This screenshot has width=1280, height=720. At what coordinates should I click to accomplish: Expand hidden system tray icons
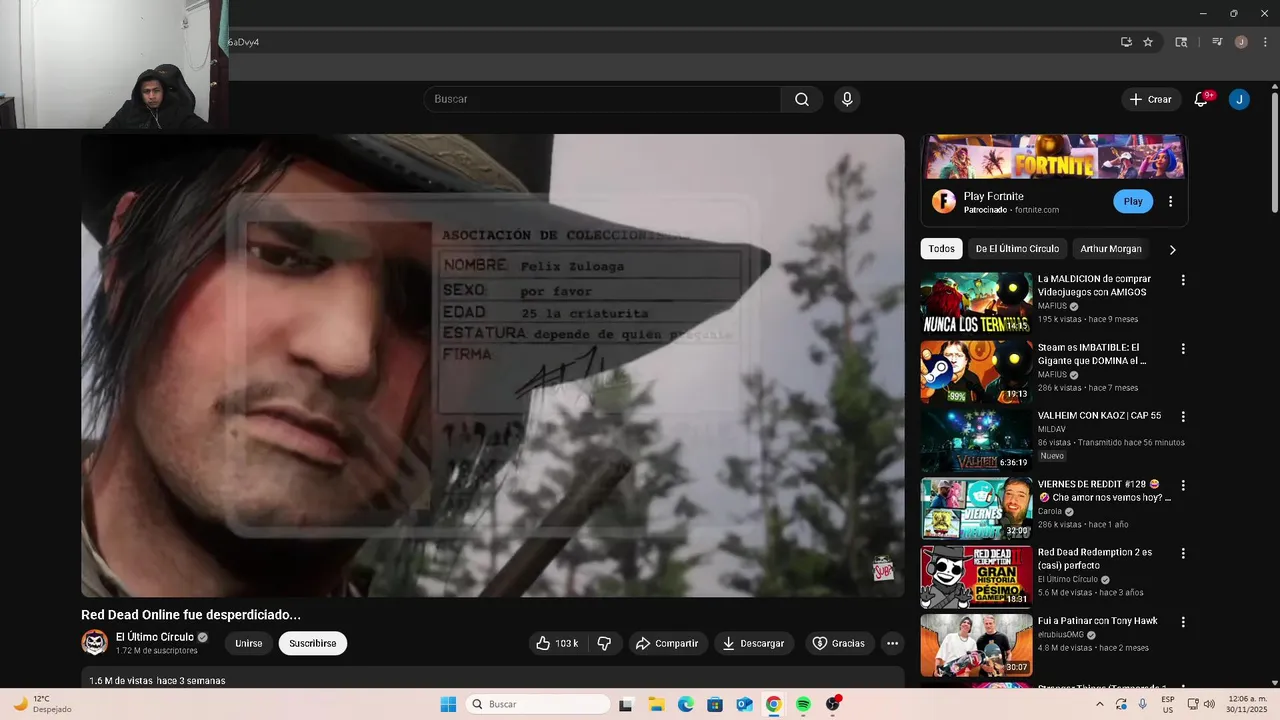tap(1100, 704)
